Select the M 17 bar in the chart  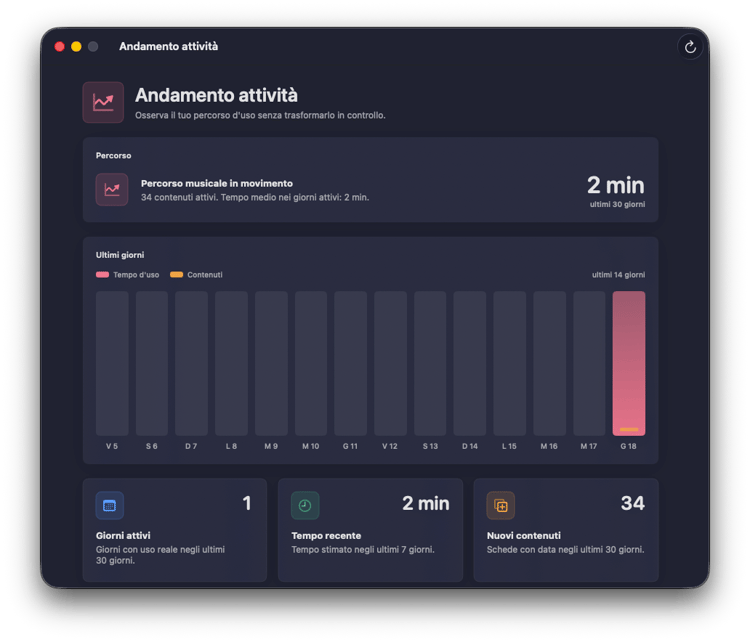pyautogui.click(x=589, y=363)
